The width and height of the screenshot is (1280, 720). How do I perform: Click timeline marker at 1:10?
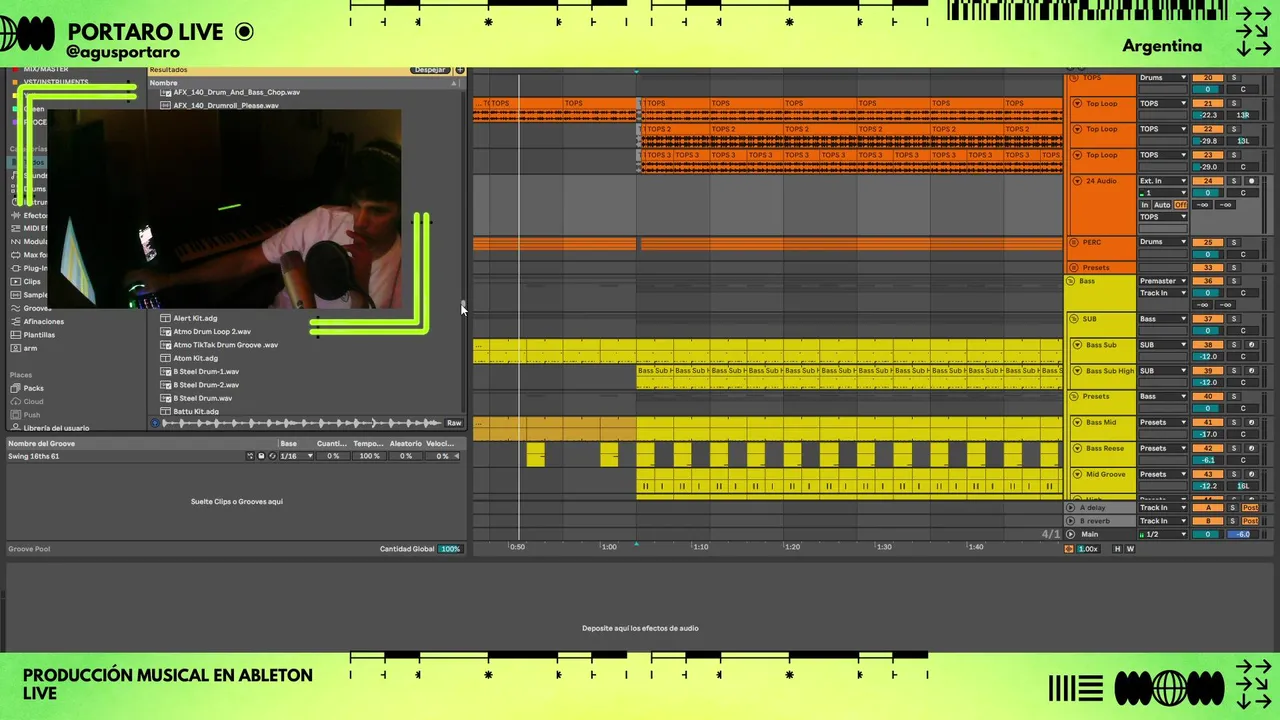700,547
